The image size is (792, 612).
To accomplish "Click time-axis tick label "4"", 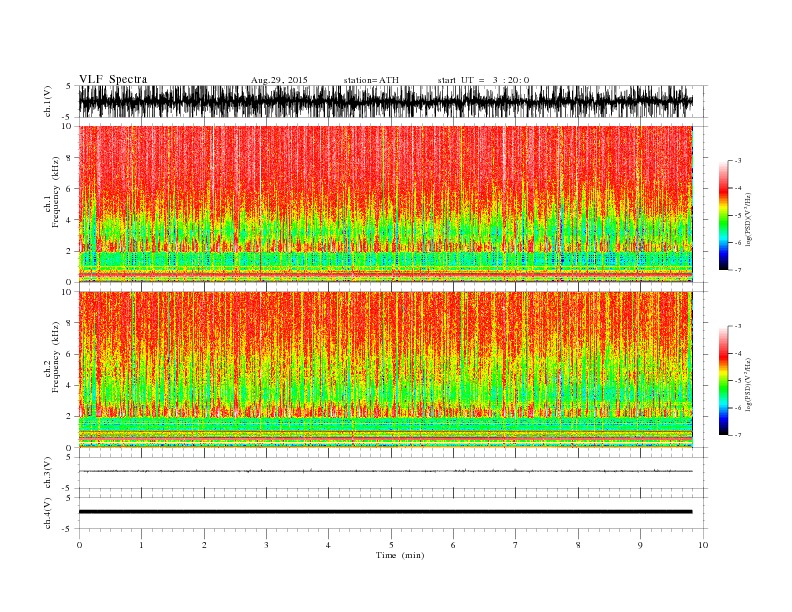I will click(329, 545).
